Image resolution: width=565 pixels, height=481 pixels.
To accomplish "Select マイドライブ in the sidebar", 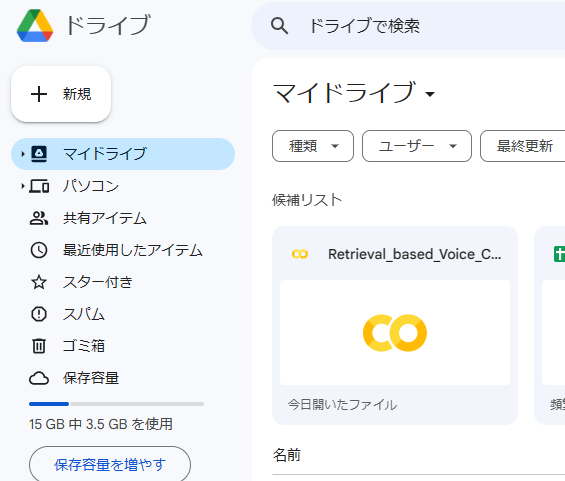I will [123, 154].
